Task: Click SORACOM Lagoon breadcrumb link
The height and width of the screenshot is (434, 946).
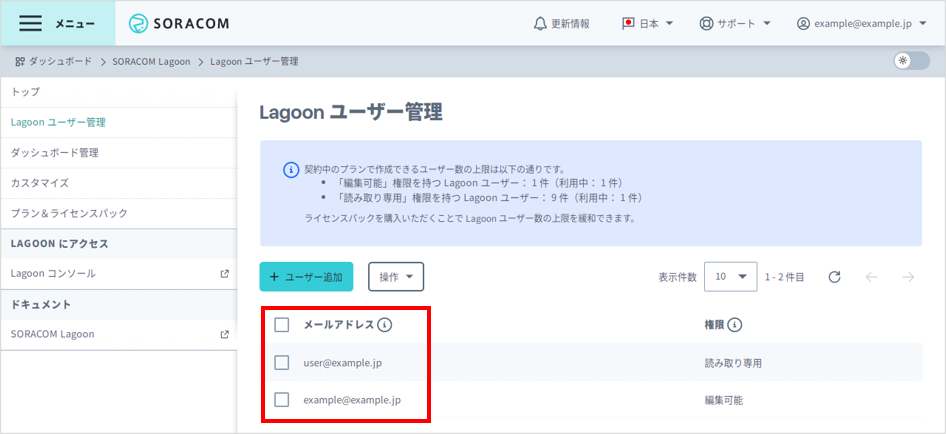Action: pos(151,62)
